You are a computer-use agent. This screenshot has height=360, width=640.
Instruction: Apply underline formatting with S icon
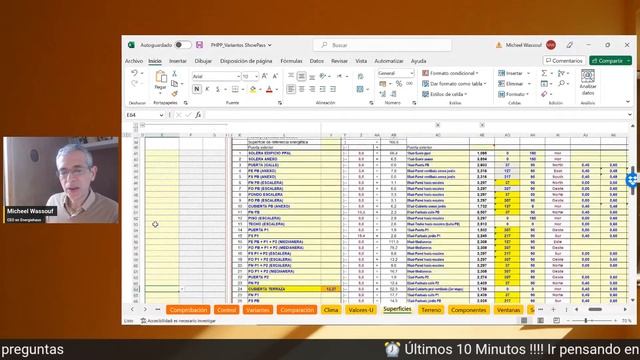(218, 89)
